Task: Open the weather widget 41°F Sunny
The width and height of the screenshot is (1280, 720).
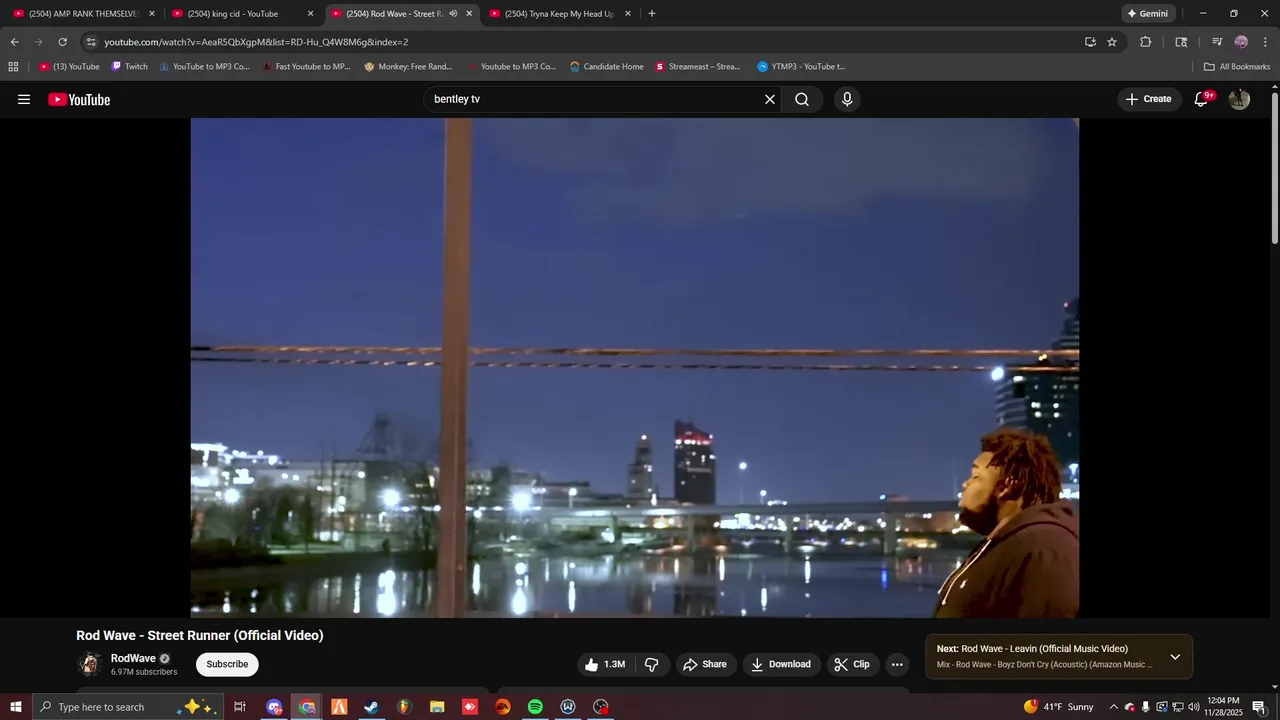Action: [1059, 707]
